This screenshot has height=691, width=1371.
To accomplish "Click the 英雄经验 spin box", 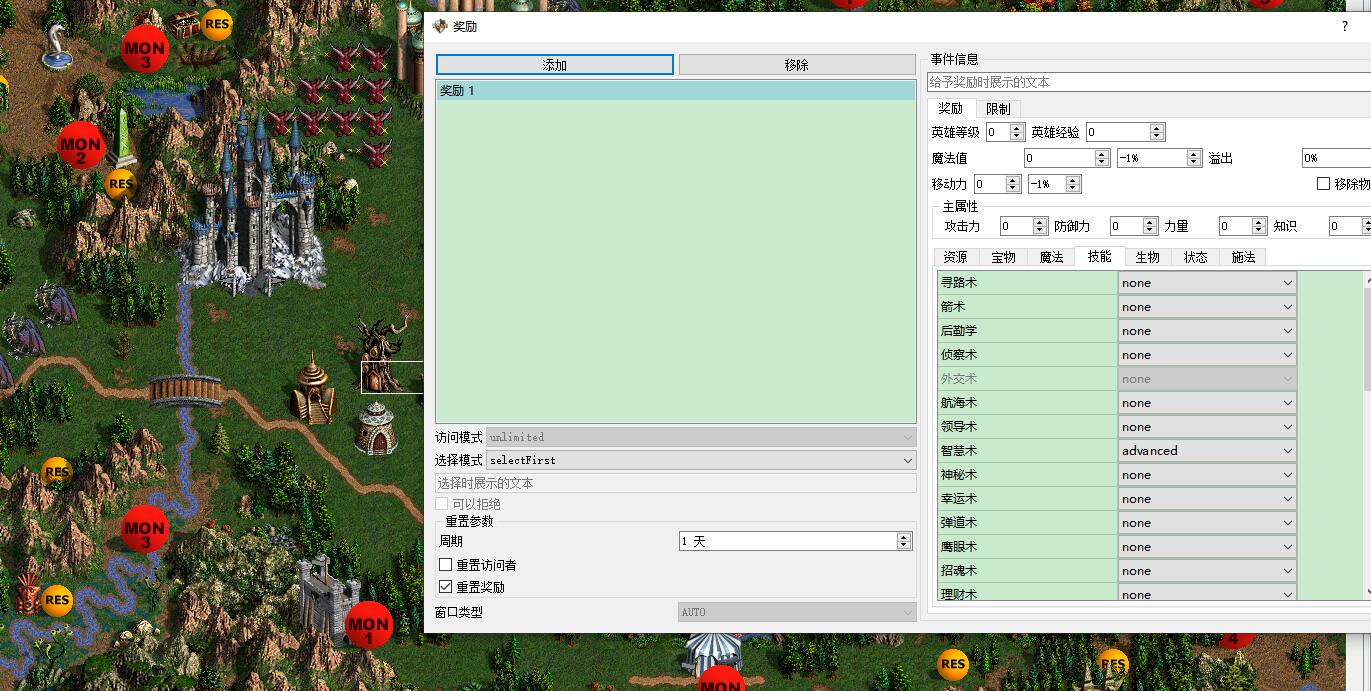I will click(1125, 132).
